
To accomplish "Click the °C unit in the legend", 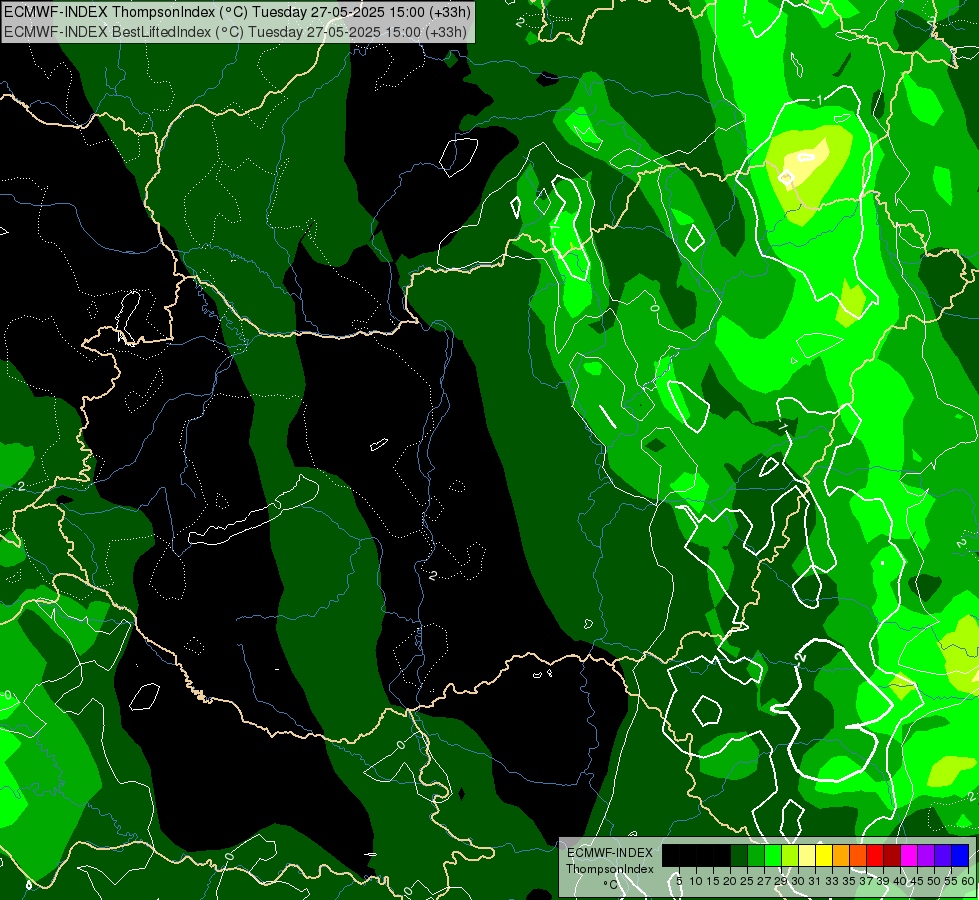I will [x=611, y=885].
